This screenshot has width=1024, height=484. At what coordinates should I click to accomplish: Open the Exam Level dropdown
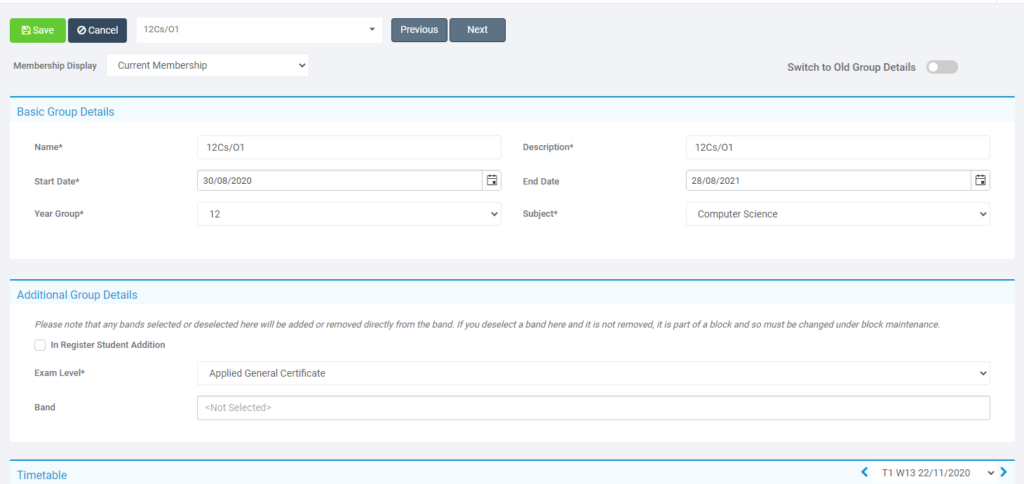point(594,374)
